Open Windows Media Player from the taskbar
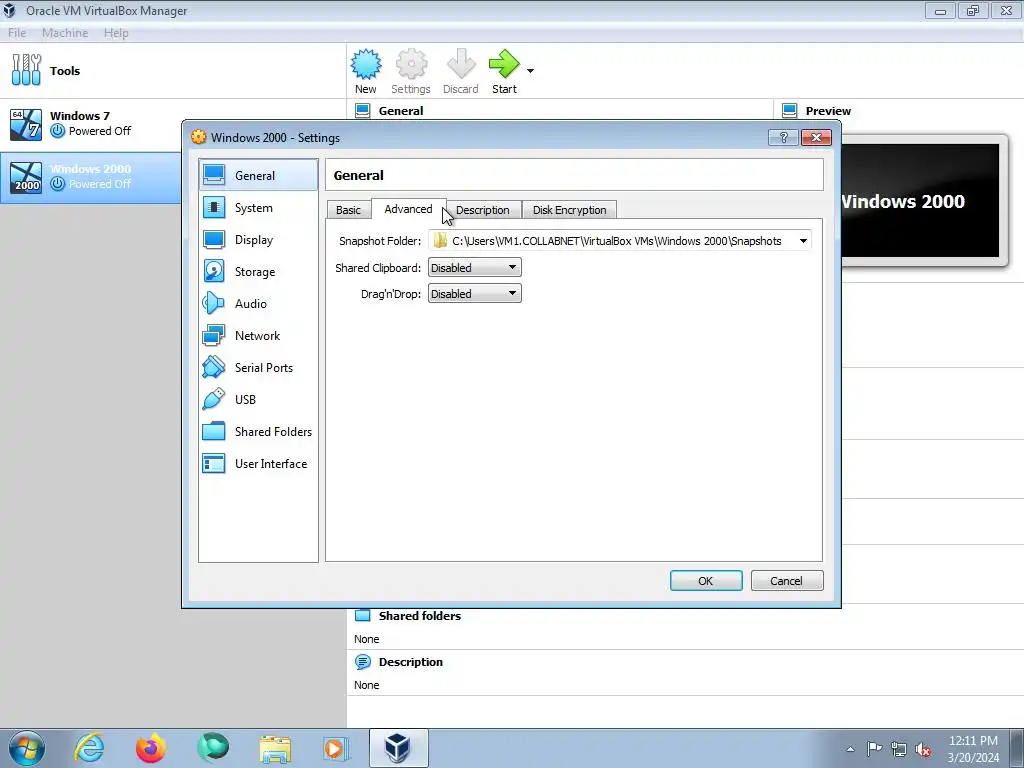The height and width of the screenshot is (768, 1024). tap(336, 748)
